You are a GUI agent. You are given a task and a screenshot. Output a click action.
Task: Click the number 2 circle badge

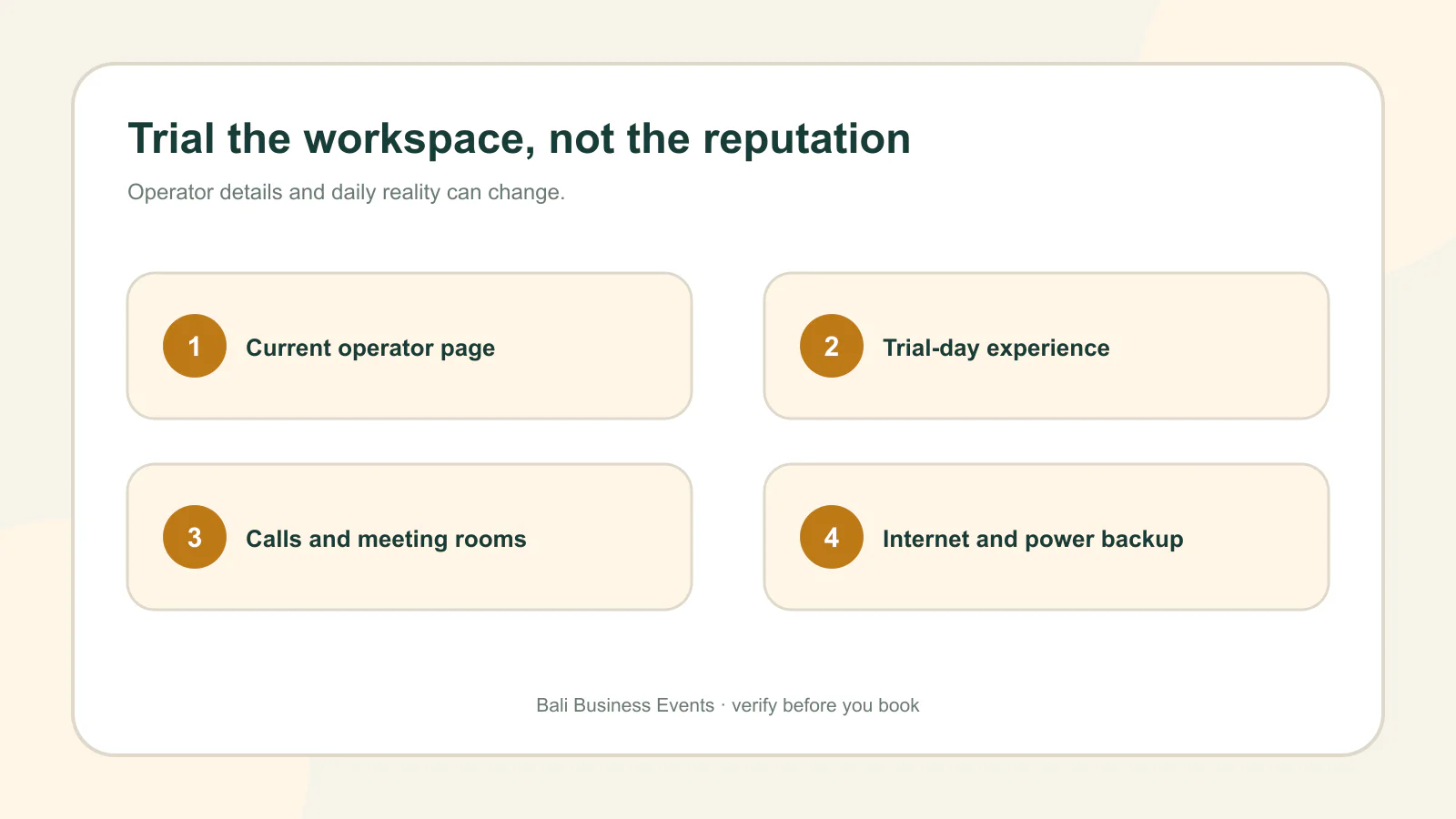pos(832,346)
